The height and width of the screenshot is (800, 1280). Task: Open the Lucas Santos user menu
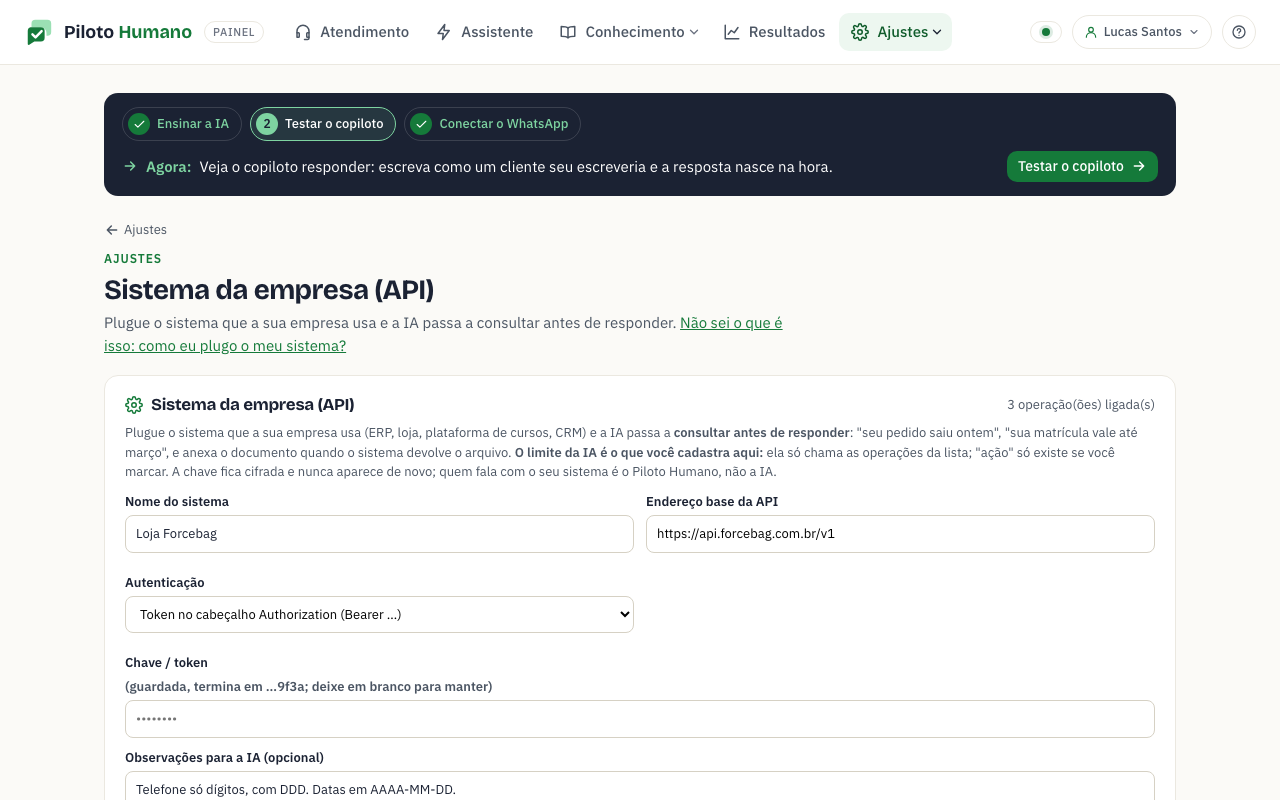click(x=1141, y=32)
